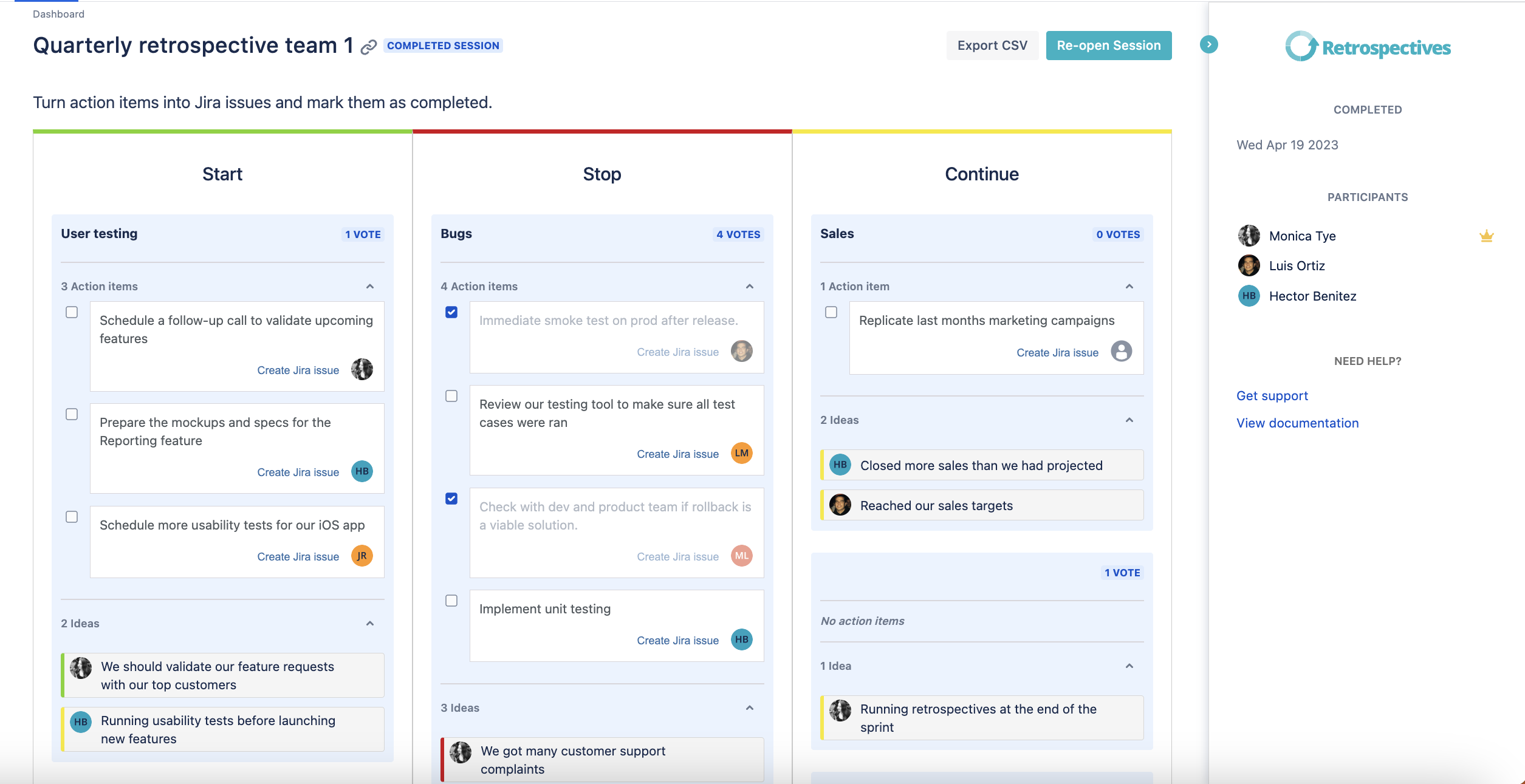
Task: Click the LM assignee avatar
Action: pyautogui.click(x=741, y=453)
